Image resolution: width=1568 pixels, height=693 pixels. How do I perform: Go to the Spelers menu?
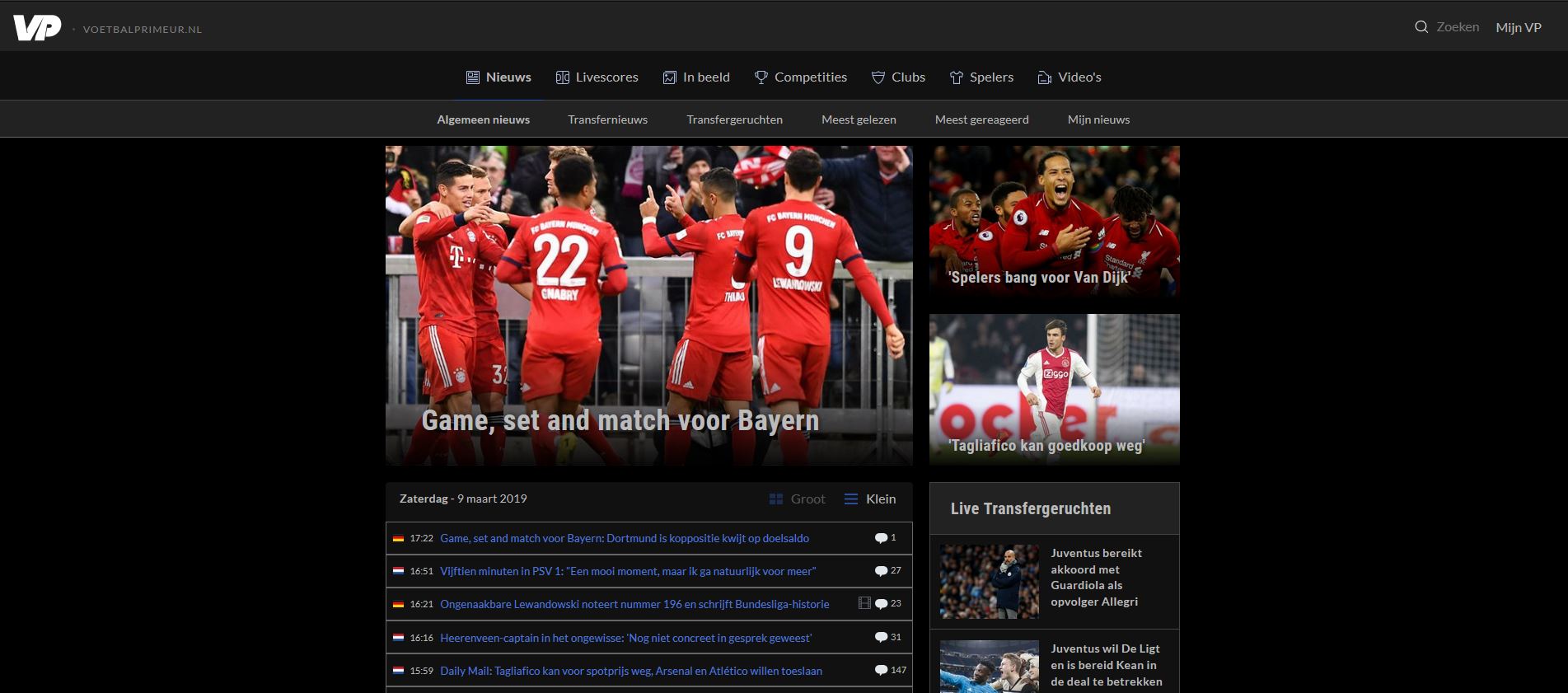point(981,77)
